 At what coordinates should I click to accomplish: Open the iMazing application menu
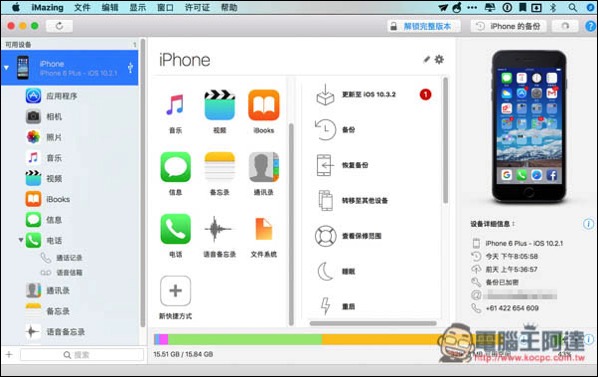pyautogui.click(x=47, y=7)
